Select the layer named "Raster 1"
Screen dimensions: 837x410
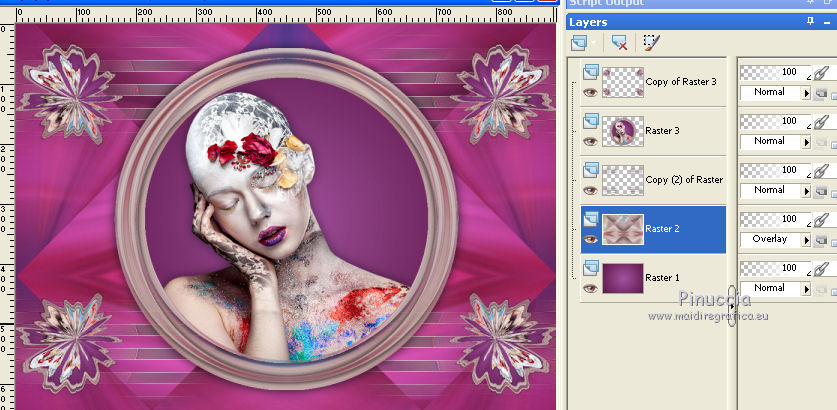[x=662, y=278]
